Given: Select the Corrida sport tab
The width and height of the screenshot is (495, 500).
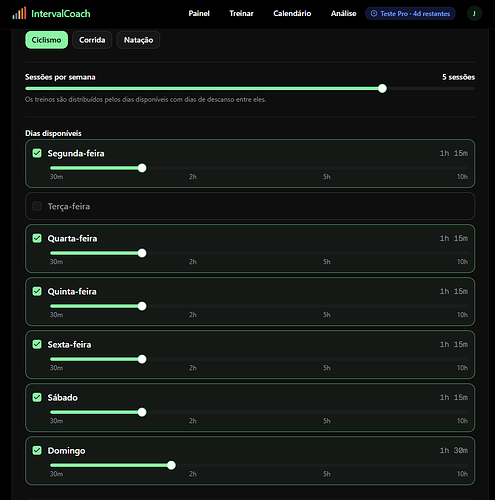Looking at the screenshot, I should click(92, 40).
